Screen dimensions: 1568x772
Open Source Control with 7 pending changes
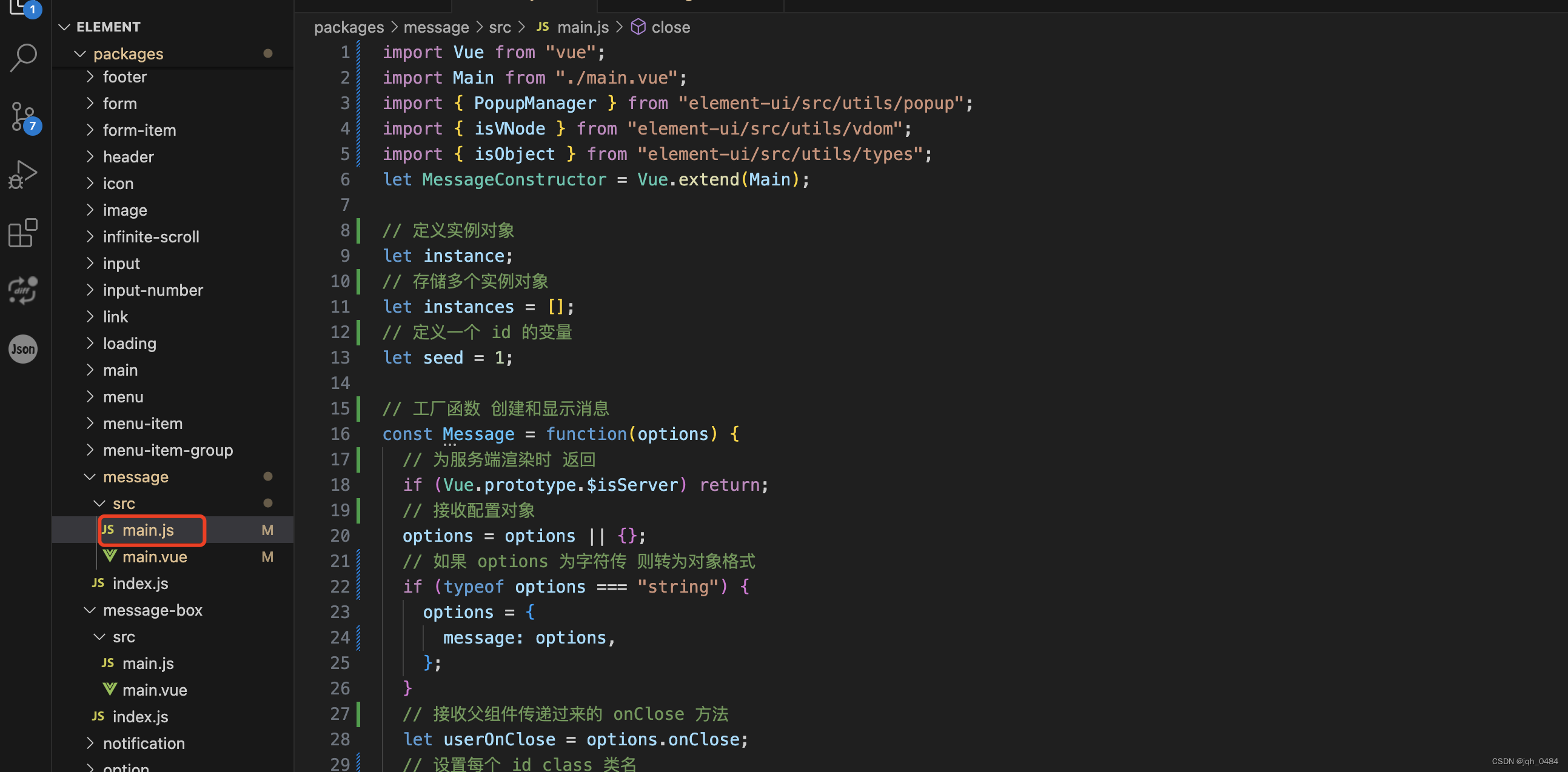(x=23, y=116)
